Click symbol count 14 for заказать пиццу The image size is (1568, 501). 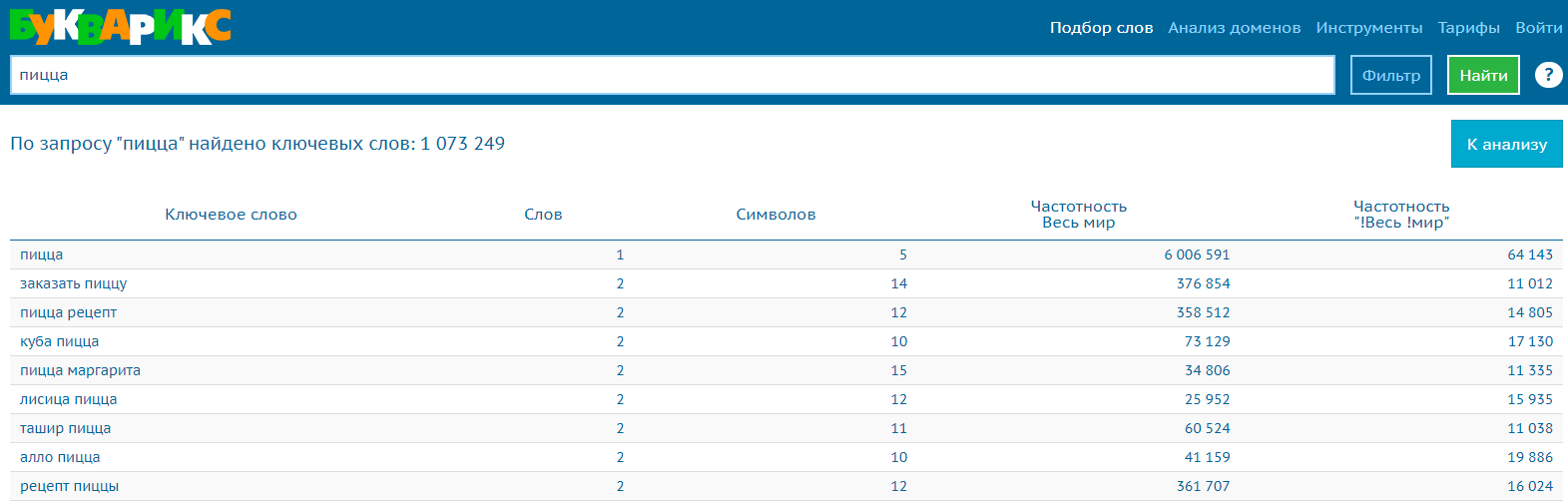(x=898, y=283)
